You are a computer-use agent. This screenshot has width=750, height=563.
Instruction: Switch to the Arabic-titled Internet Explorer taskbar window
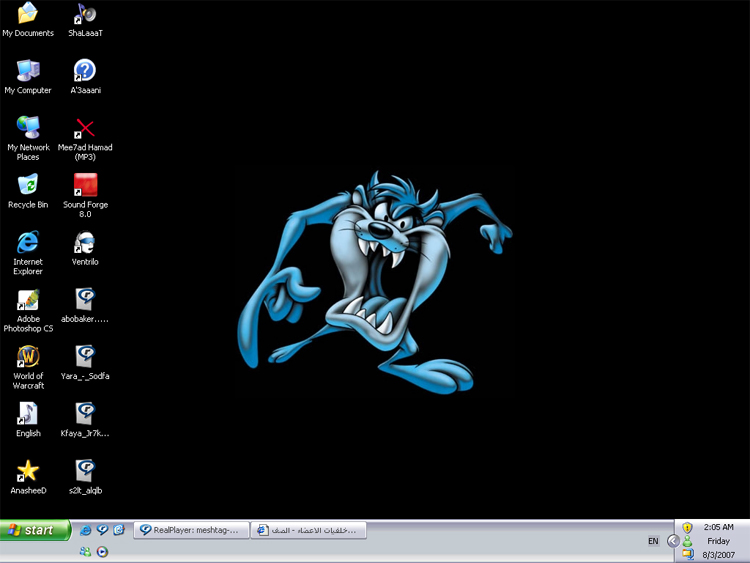(309, 530)
